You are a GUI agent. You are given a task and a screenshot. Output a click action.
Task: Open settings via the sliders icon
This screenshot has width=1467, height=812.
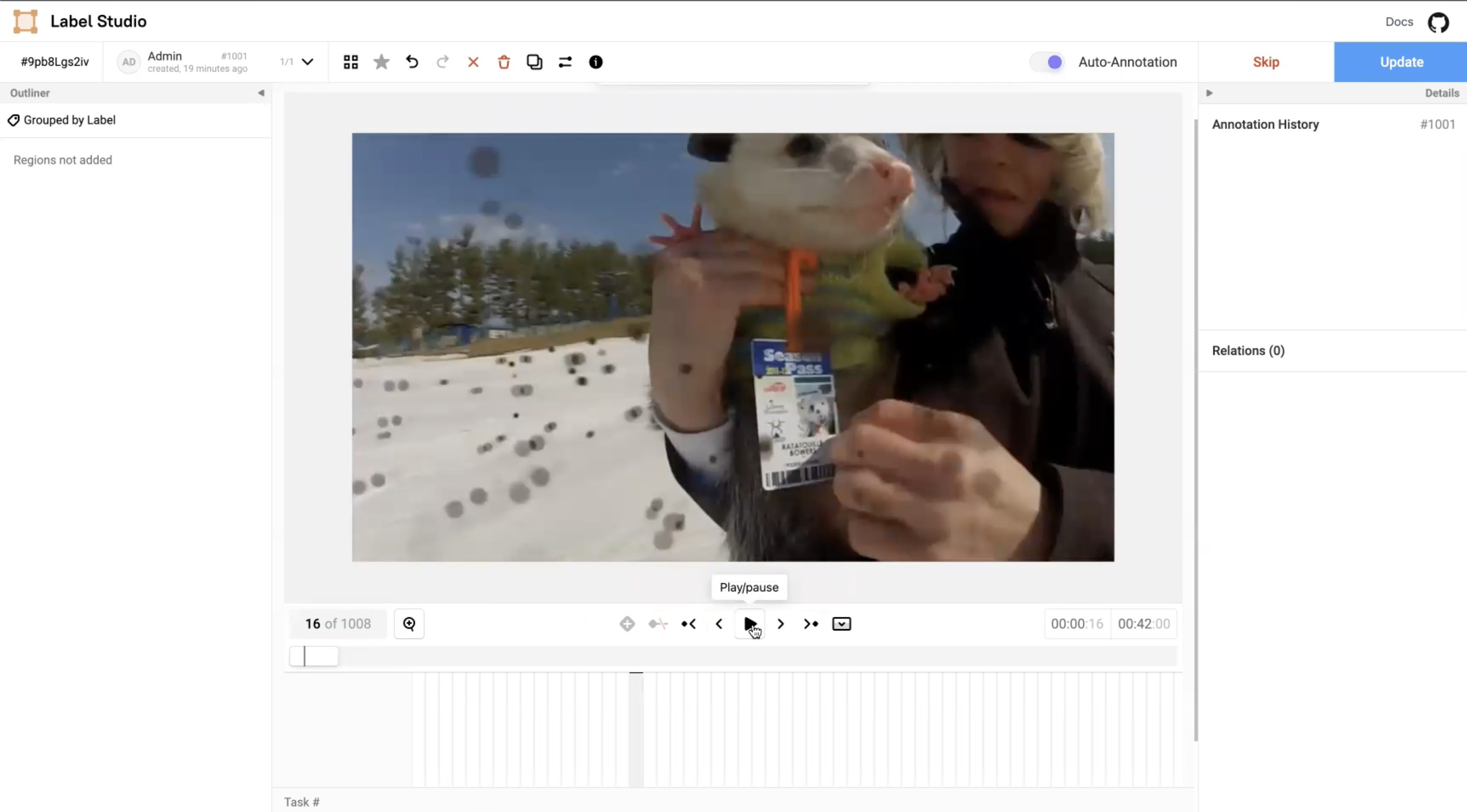(x=565, y=62)
